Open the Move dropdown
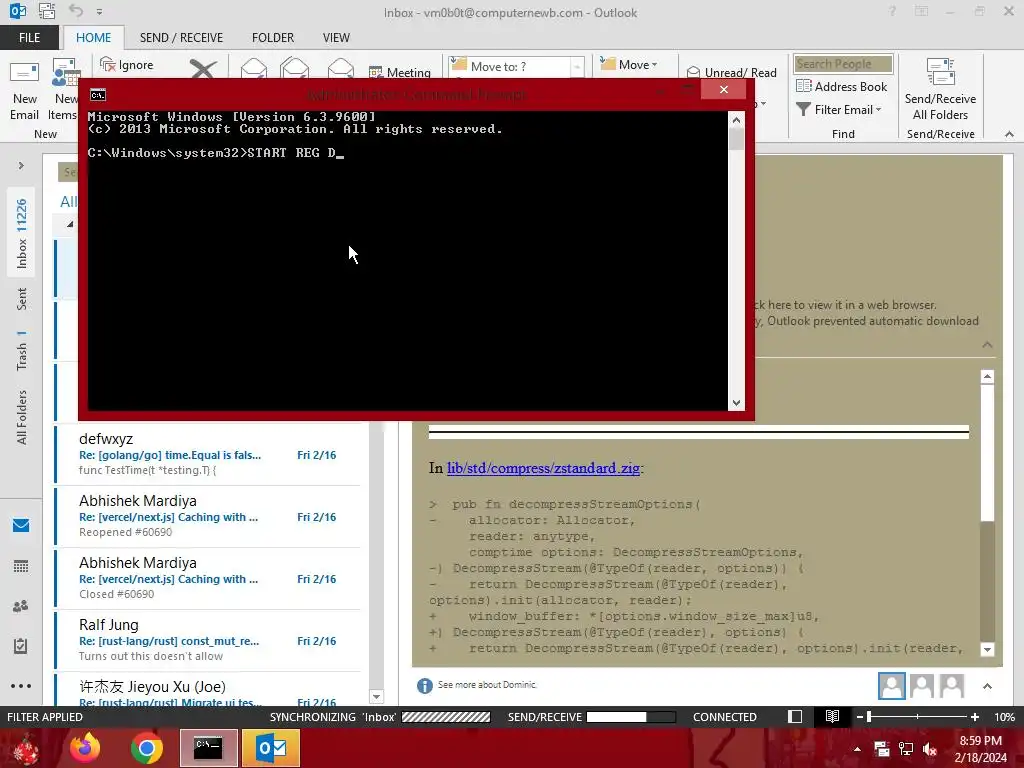 (x=629, y=64)
